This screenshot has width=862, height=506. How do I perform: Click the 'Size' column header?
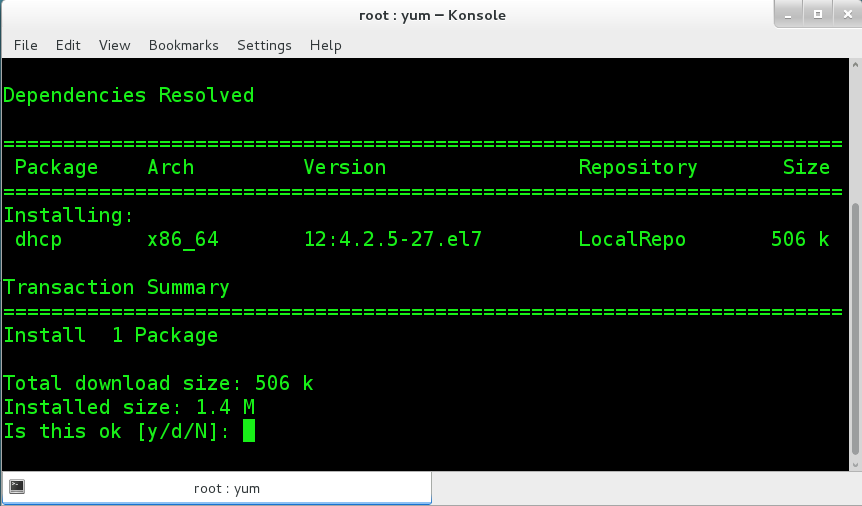point(806,167)
